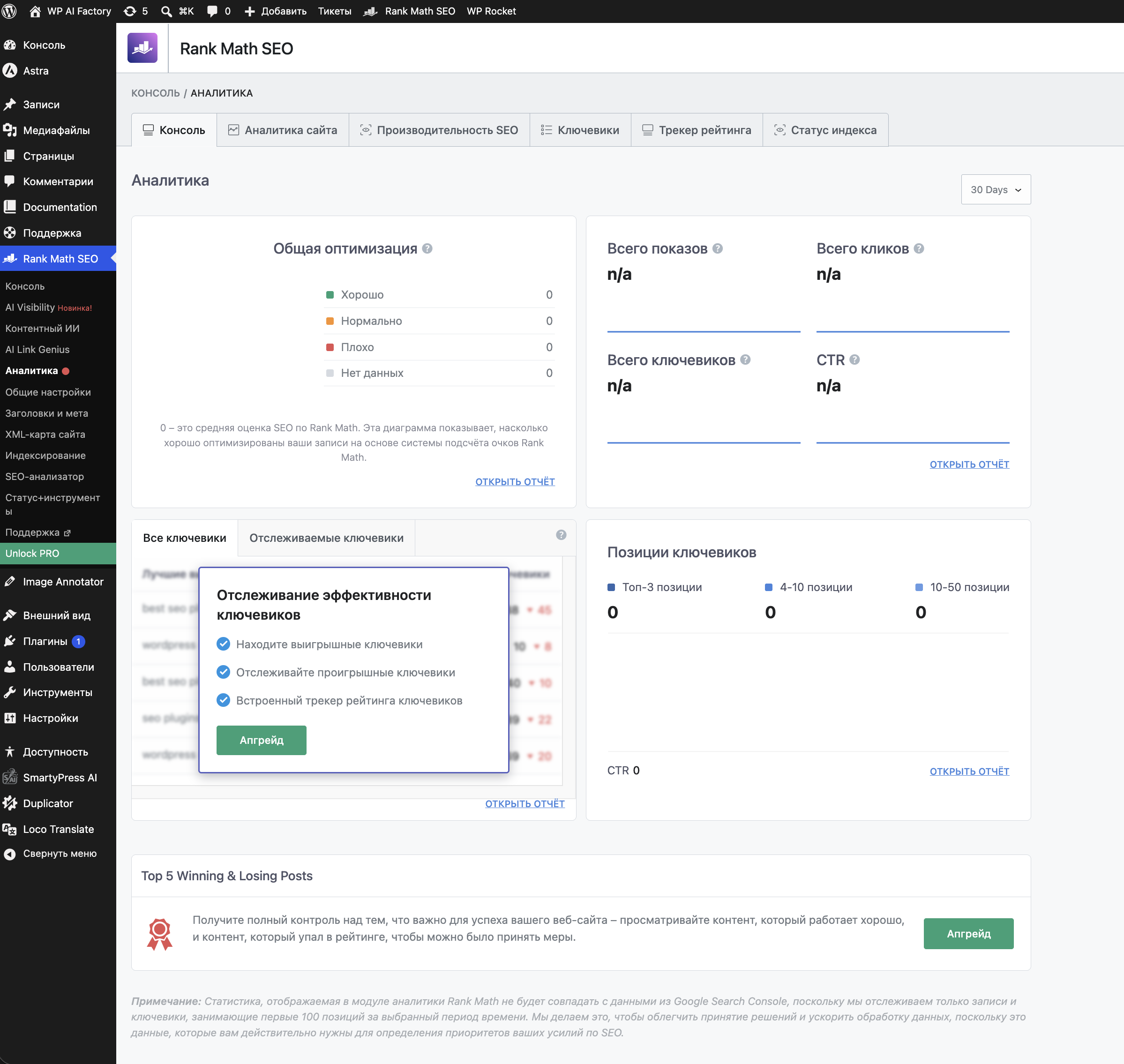Screen dimensions: 1124x1064
Task: Click the Свернуть меню collapse arrow icon
Action: pos(10,854)
